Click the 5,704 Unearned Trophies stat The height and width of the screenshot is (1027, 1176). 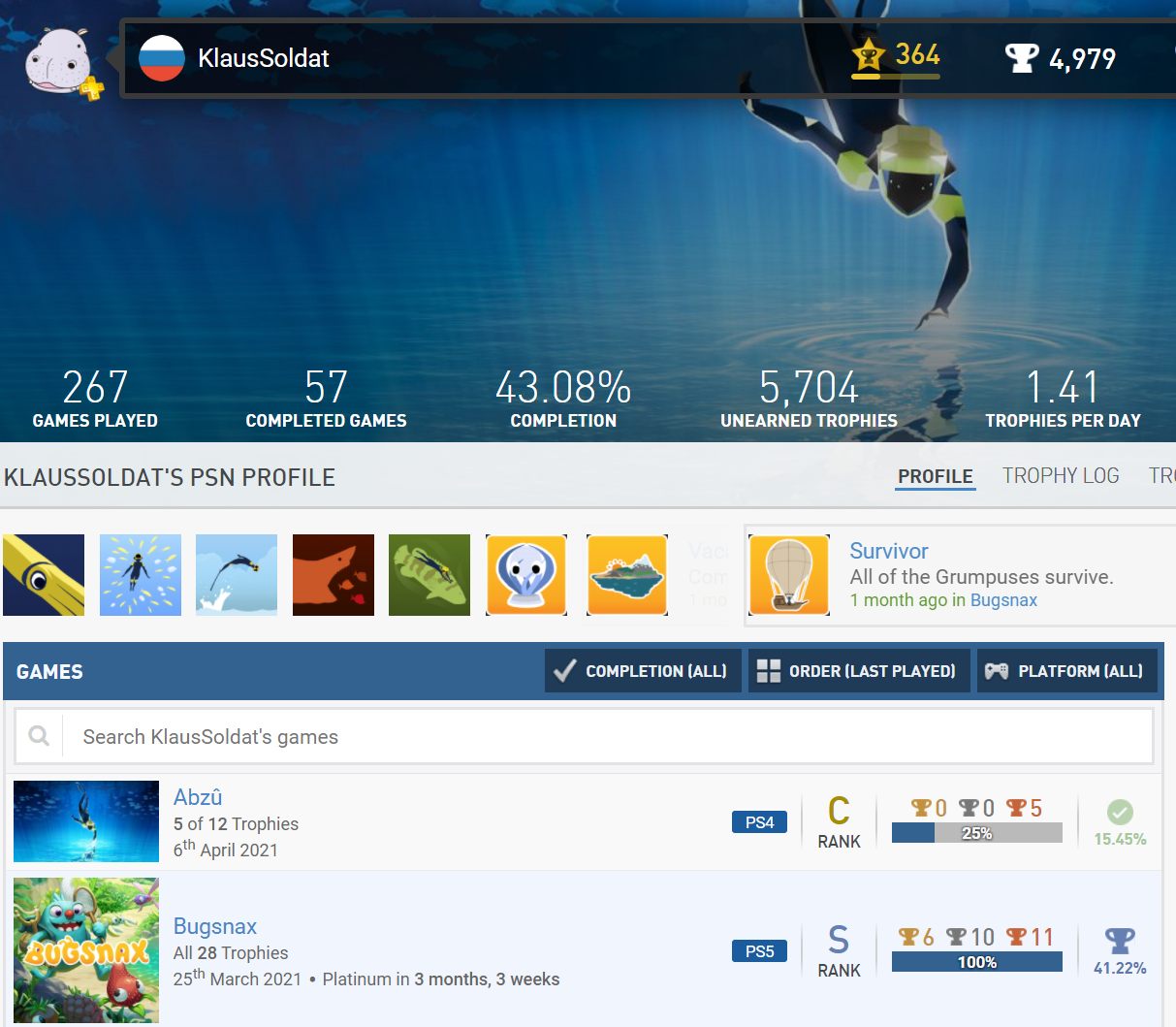(809, 399)
